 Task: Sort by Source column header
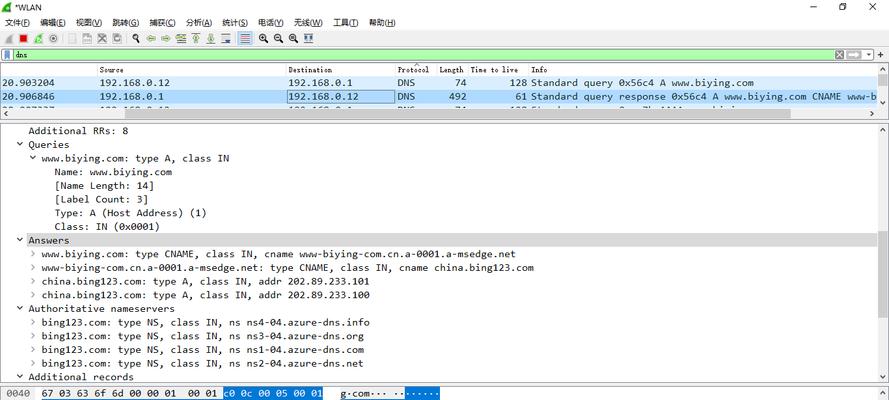pyautogui.click(x=192, y=70)
